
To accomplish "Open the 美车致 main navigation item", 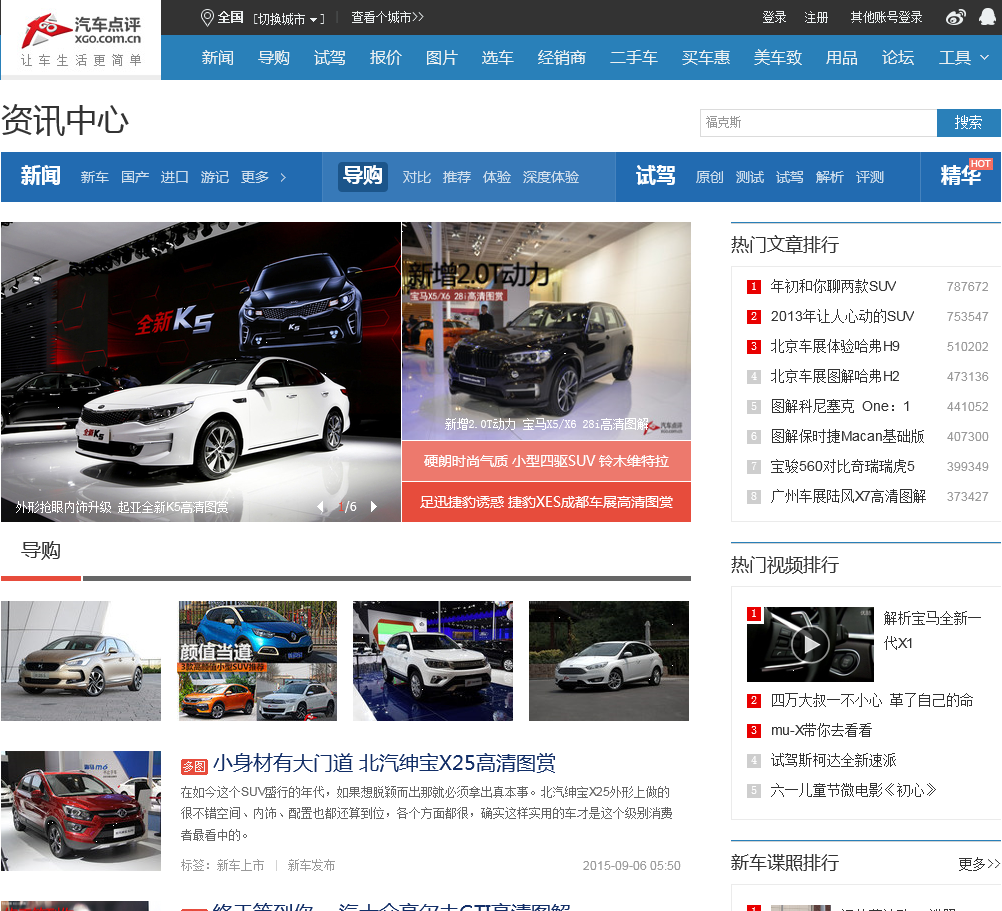I will pos(778,57).
